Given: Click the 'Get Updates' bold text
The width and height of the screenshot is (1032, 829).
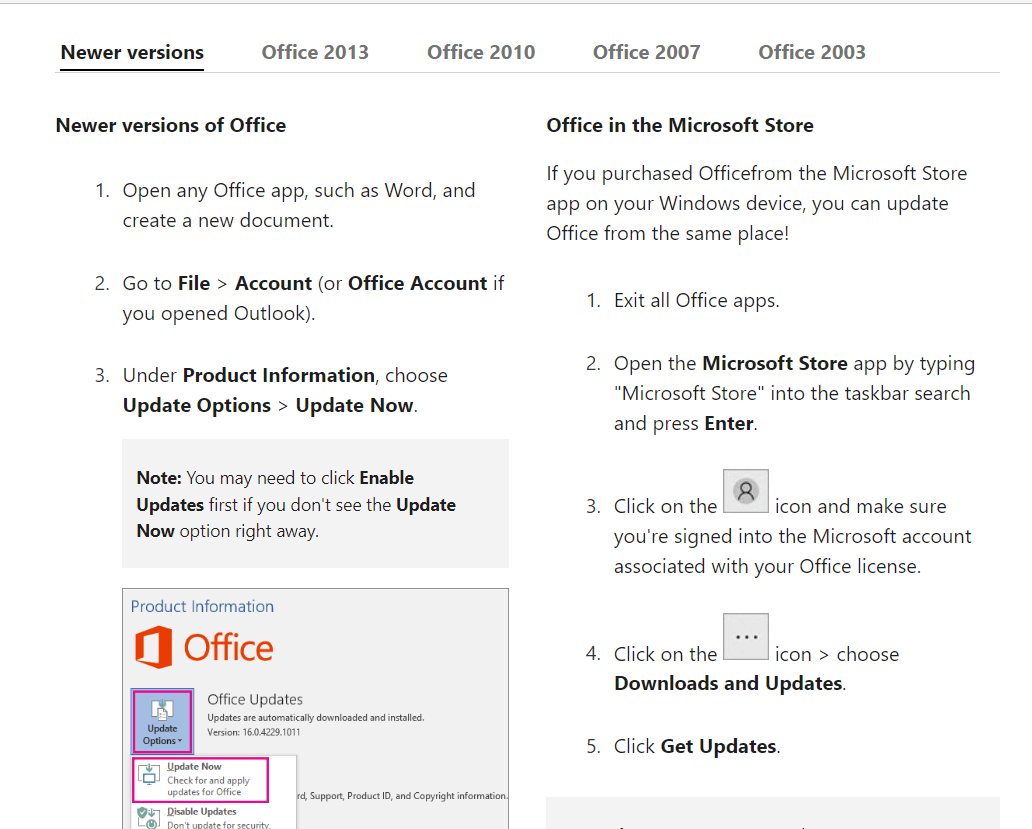Looking at the screenshot, I should click(x=719, y=746).
